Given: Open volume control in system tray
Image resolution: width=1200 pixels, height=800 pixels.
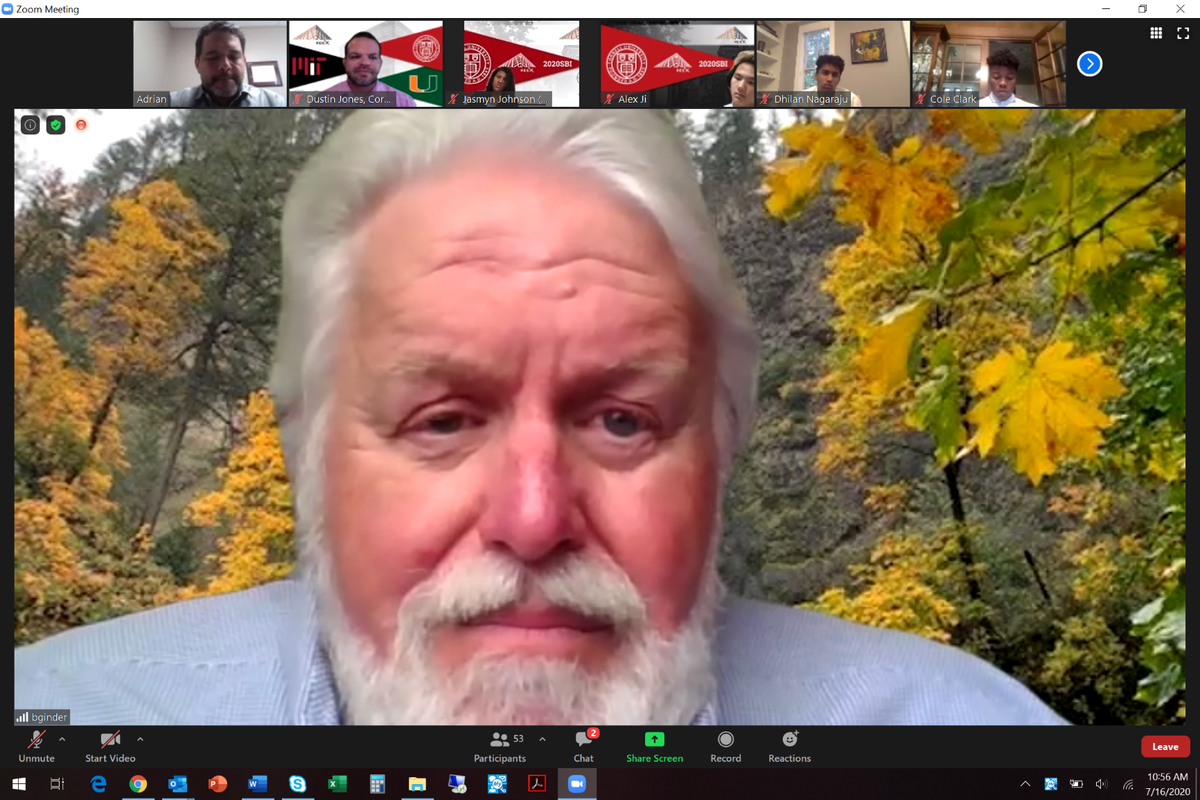Looking at the screenshot, I should point(1102,785).
